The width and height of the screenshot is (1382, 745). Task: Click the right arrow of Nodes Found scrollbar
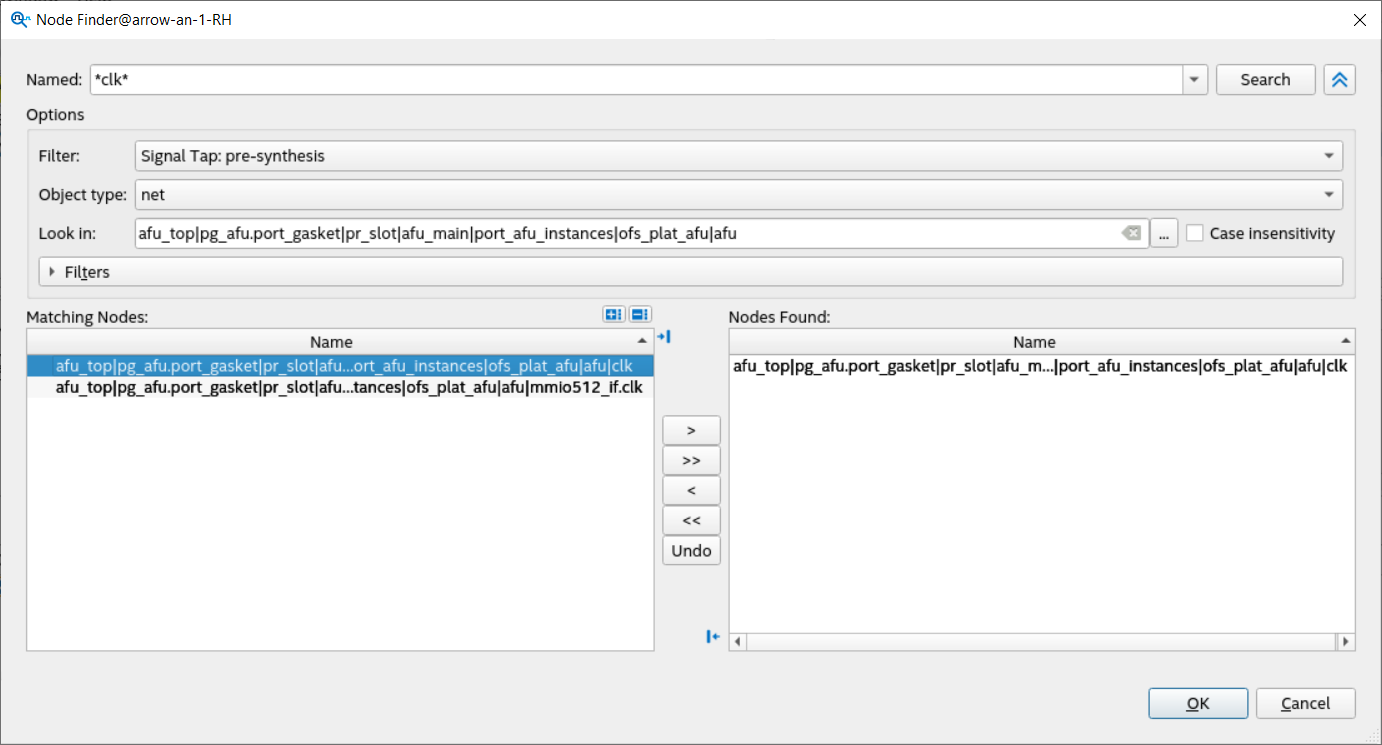pos(1346,641)
